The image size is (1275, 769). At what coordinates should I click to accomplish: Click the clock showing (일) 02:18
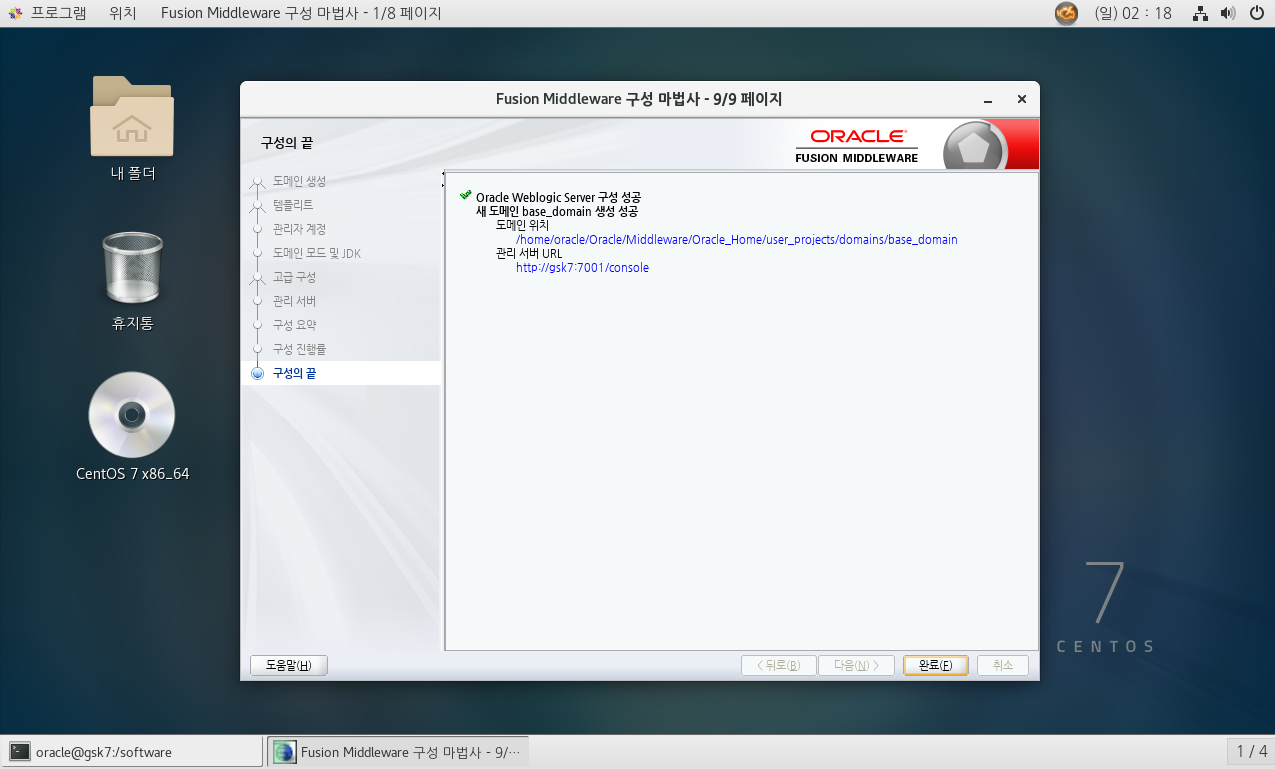[x=1133, y=13]
